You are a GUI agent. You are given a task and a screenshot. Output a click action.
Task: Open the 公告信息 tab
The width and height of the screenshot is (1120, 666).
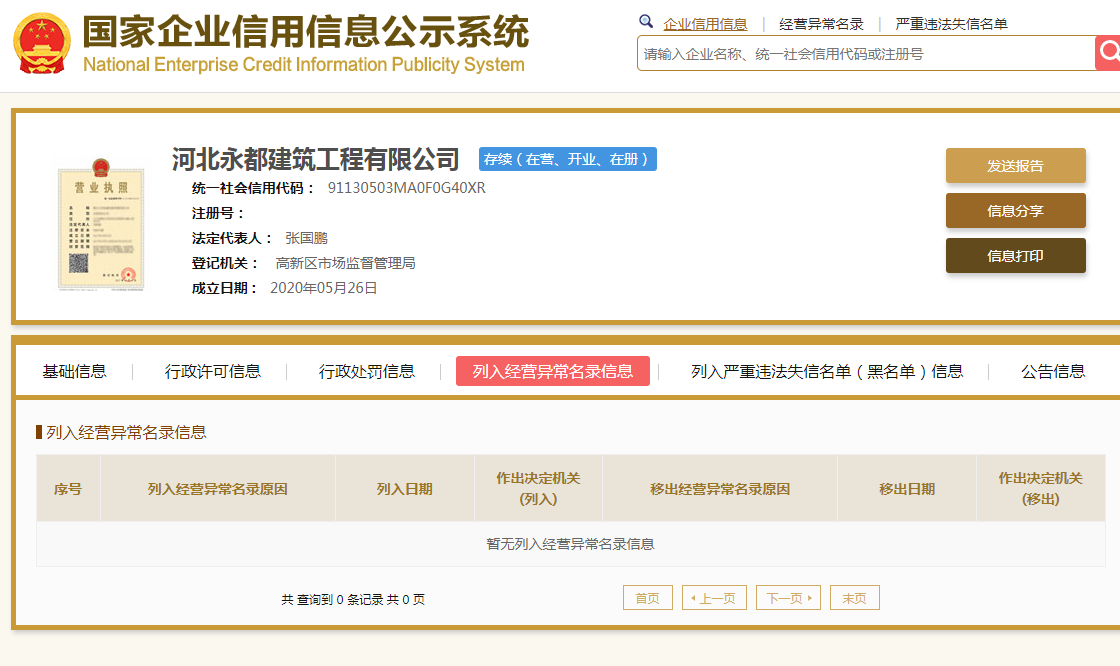click(x=1053, y=372)
